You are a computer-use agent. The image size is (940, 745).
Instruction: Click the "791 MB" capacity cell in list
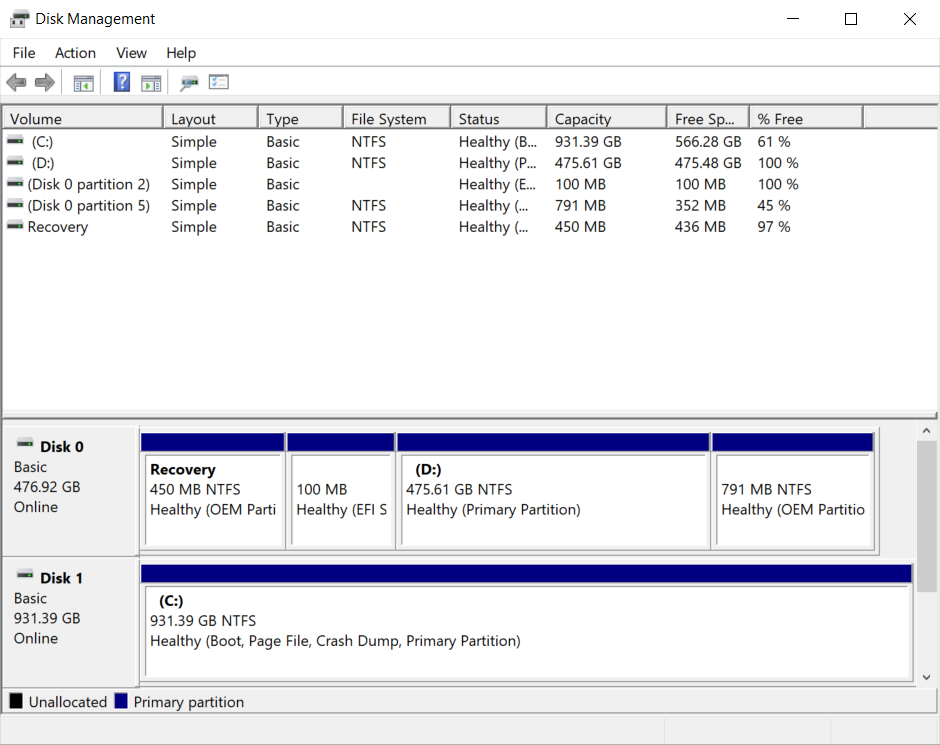click(x=580, y=206)
